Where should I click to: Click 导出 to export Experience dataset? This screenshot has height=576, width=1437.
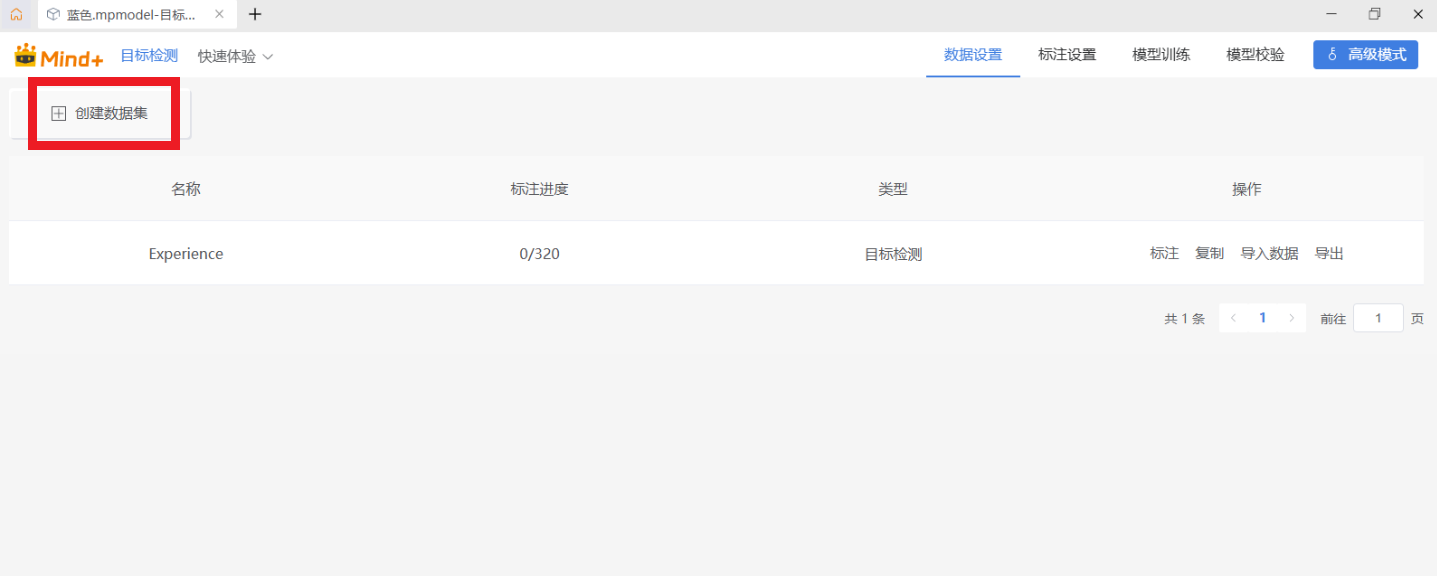click(1329, 254)
